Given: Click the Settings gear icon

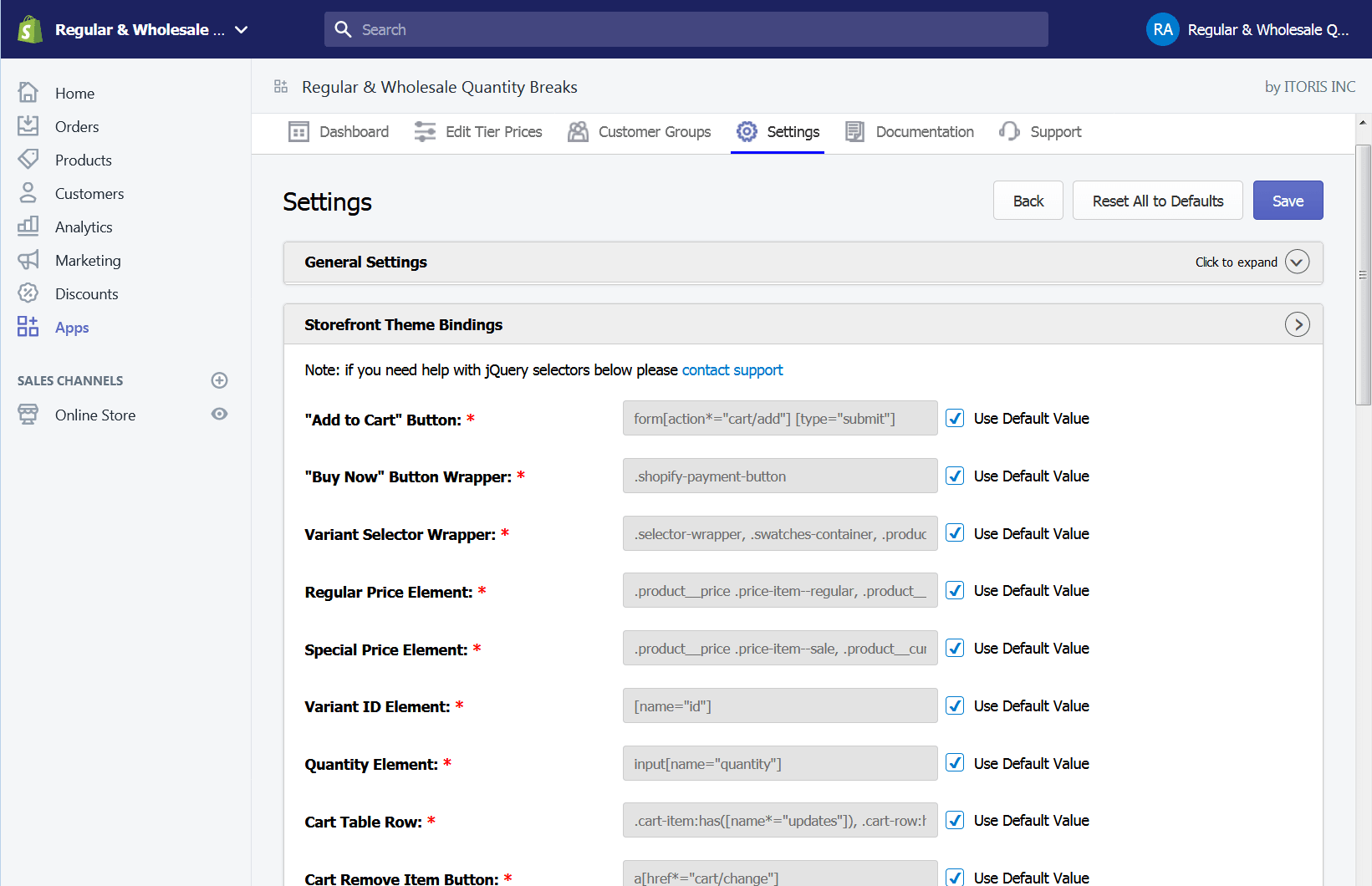Looking at the screenshot, I should [747, 131].
